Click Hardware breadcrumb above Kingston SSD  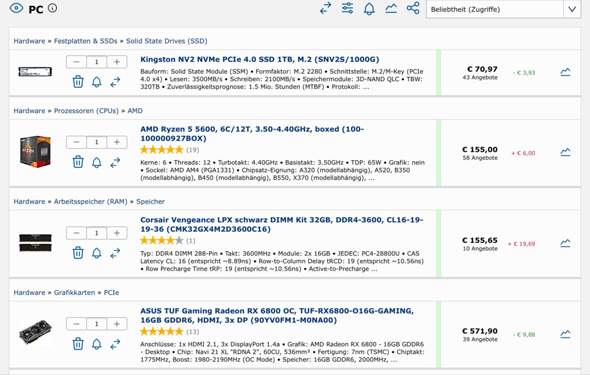tap(29, 41)
